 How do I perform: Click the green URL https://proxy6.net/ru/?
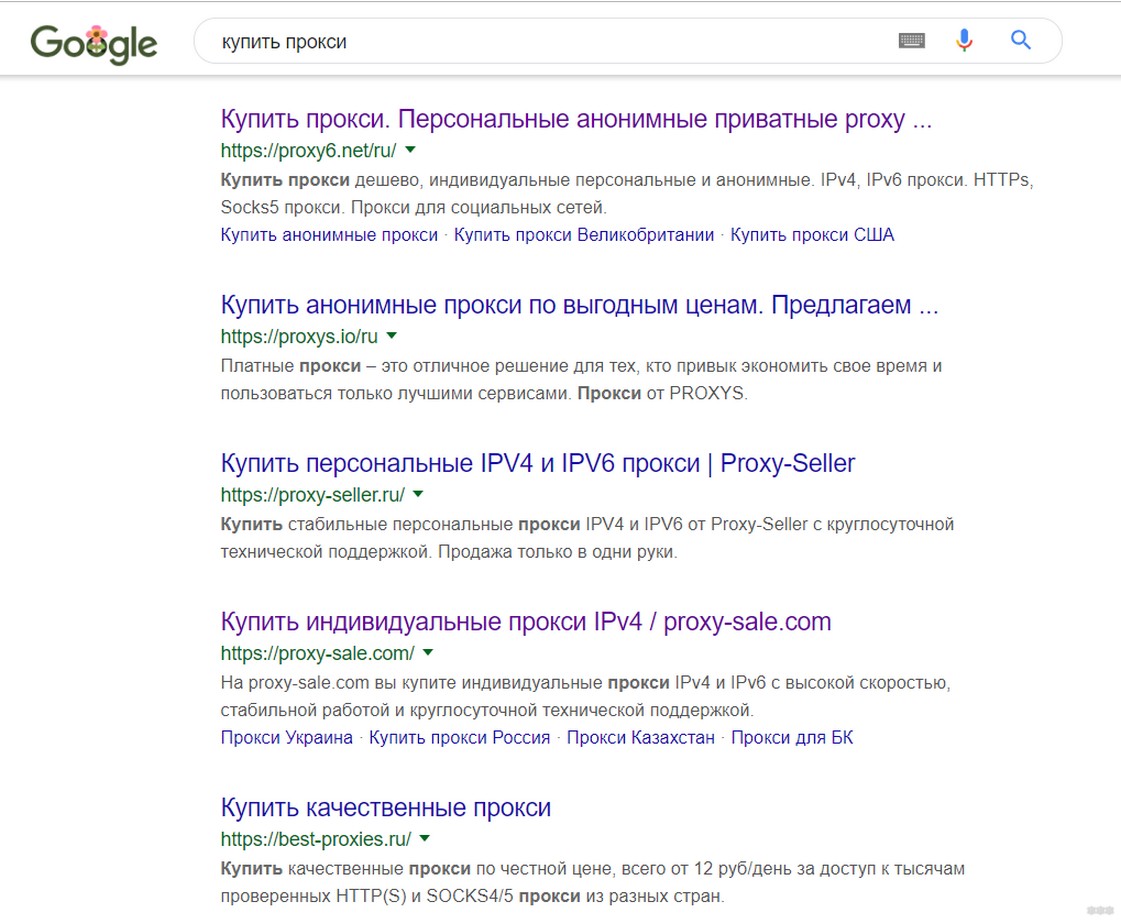pos(308,151)
